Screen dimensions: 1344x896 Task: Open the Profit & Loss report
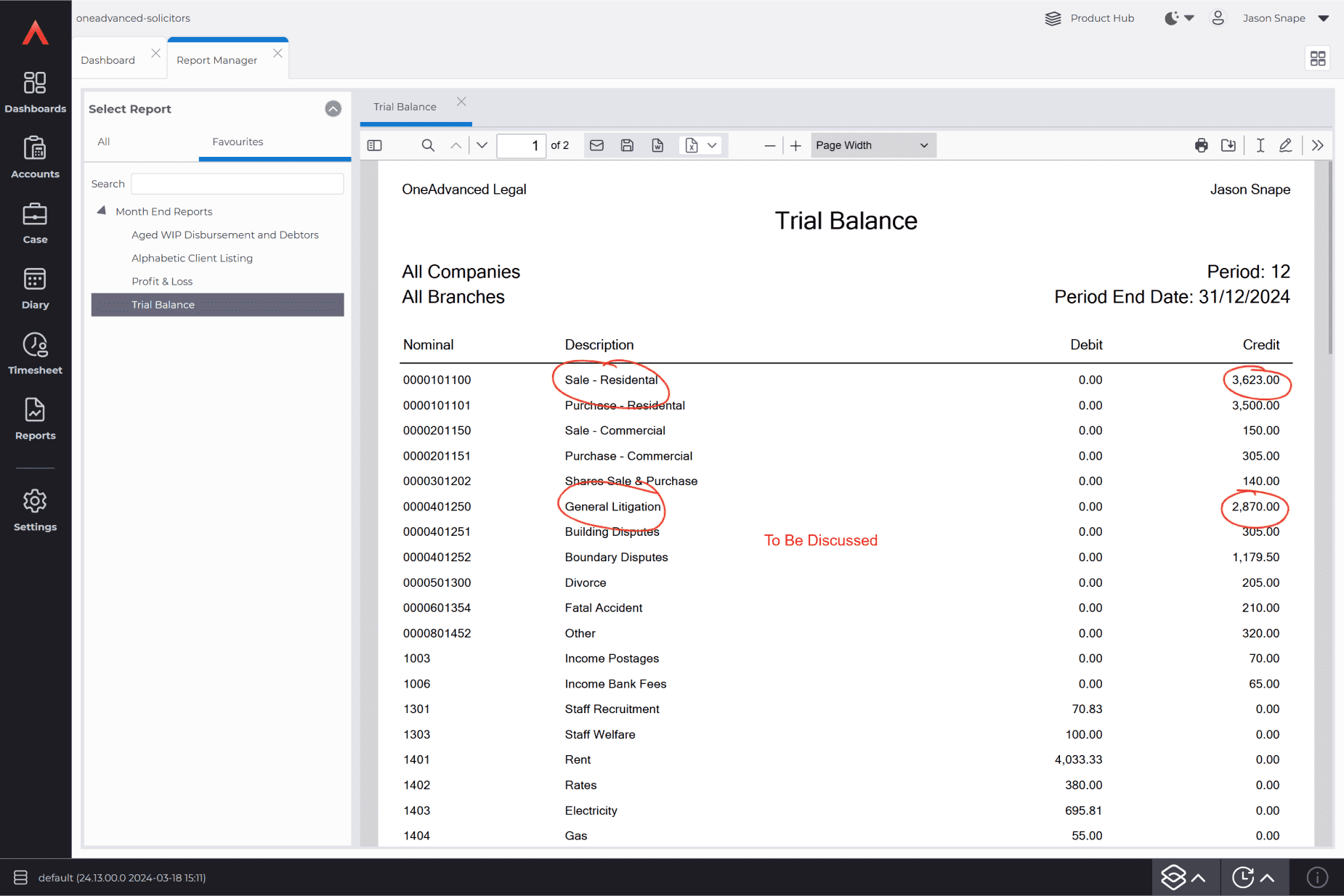coord(162,281)
